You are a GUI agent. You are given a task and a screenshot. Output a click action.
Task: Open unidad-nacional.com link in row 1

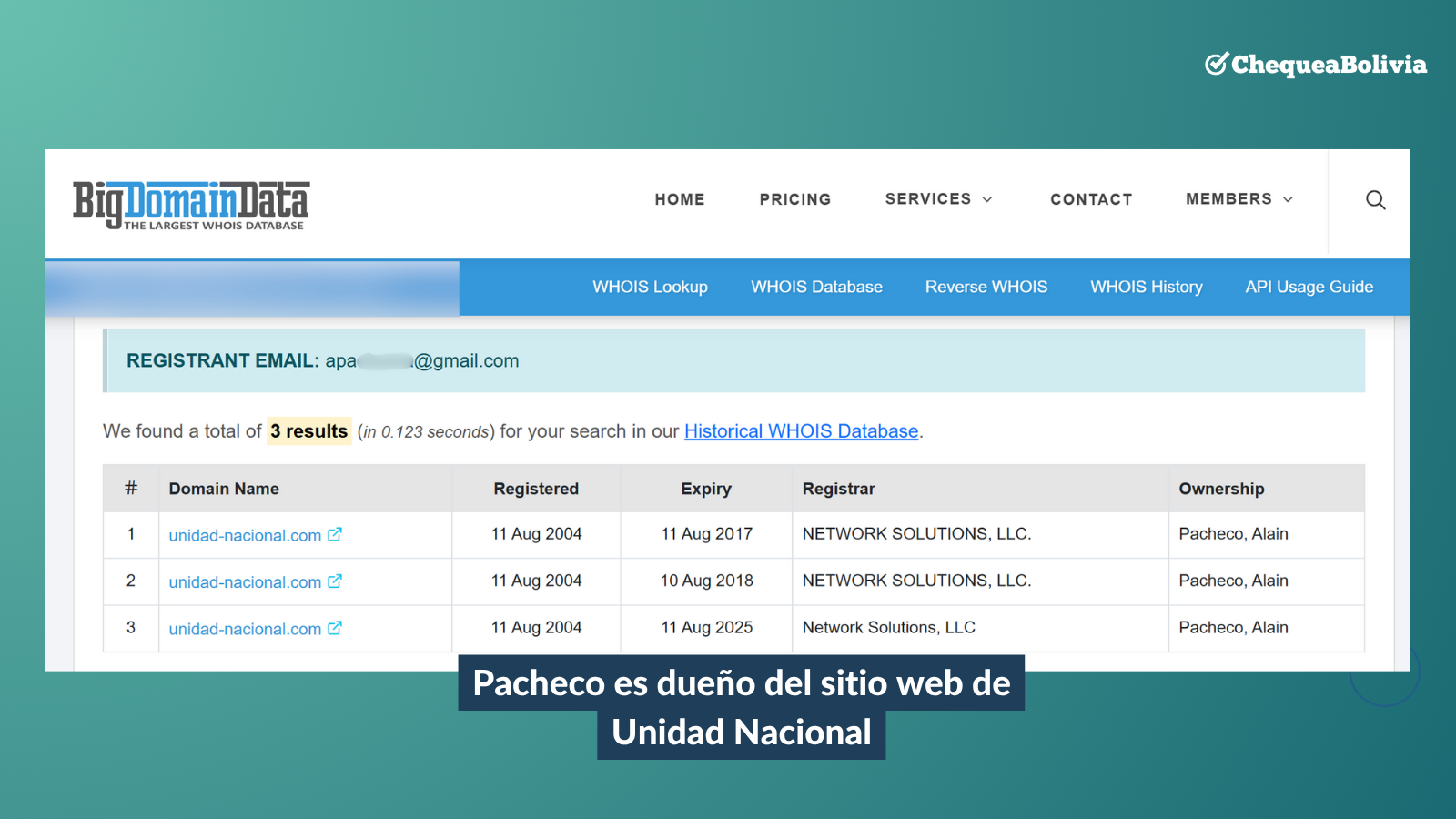pos(245,535)
